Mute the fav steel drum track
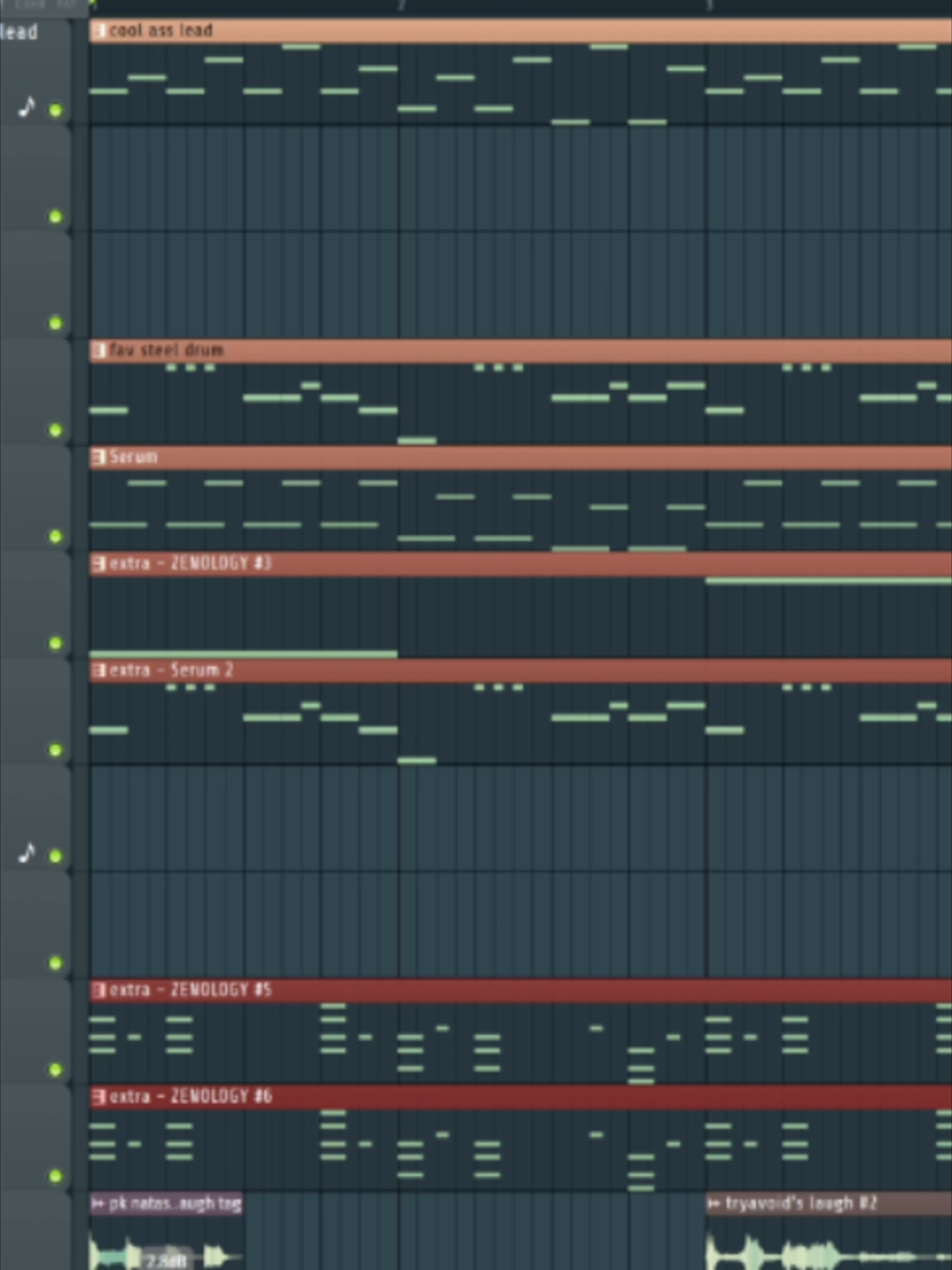 (56, 430)
